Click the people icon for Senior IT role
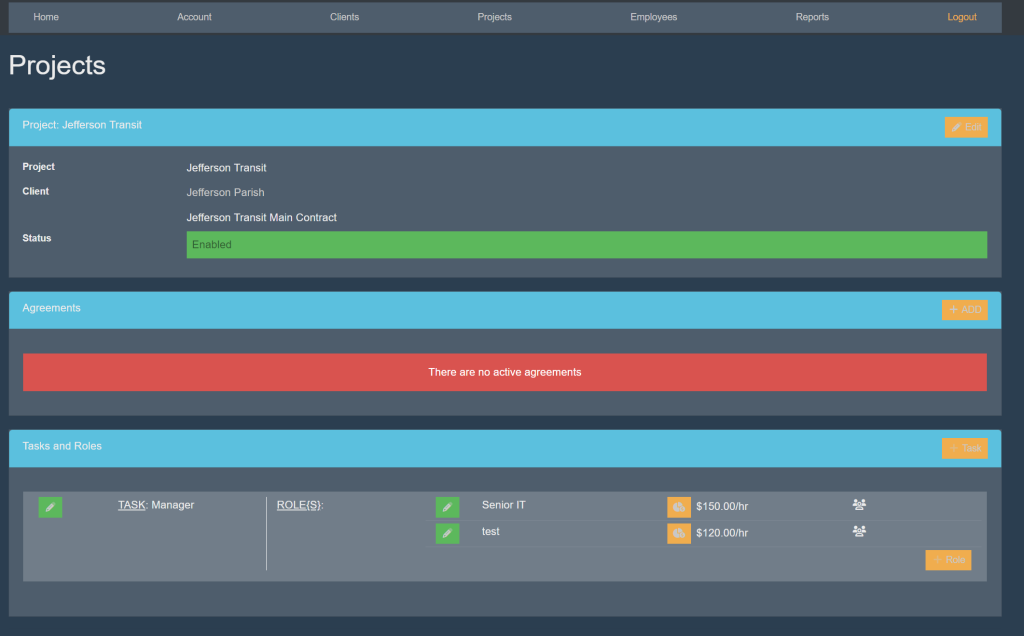Viewport: 1024px width, 636px height. click(x=858, y=505)
